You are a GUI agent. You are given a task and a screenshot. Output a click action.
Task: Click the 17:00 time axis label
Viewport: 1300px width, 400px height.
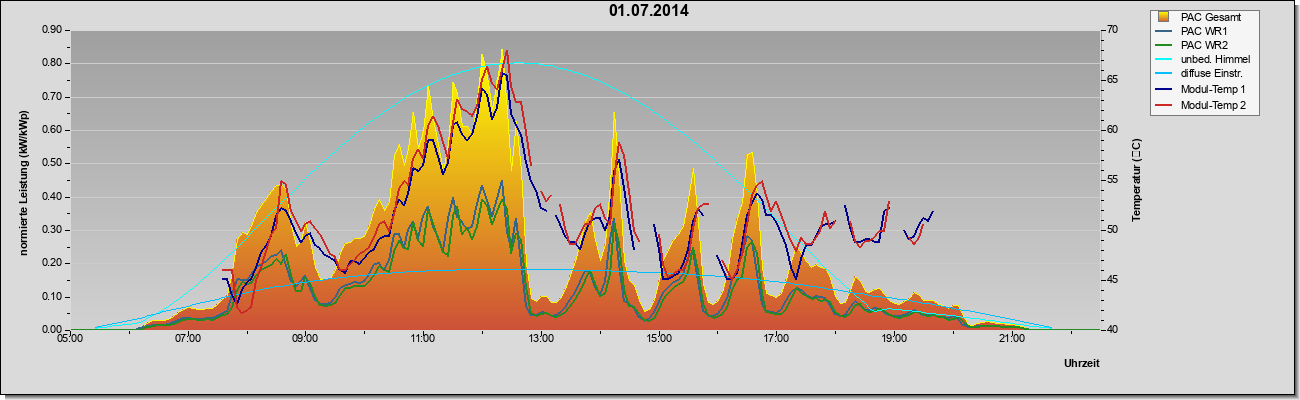[x=776, y=340]
